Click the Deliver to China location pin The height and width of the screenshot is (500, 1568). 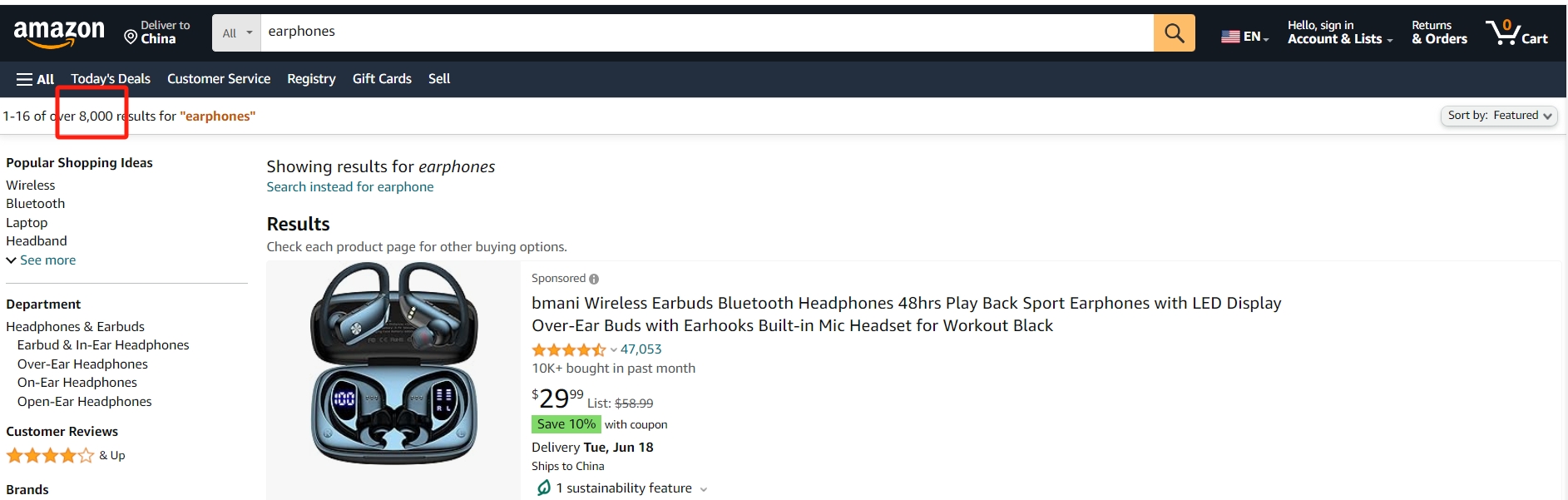click(131, 37)
